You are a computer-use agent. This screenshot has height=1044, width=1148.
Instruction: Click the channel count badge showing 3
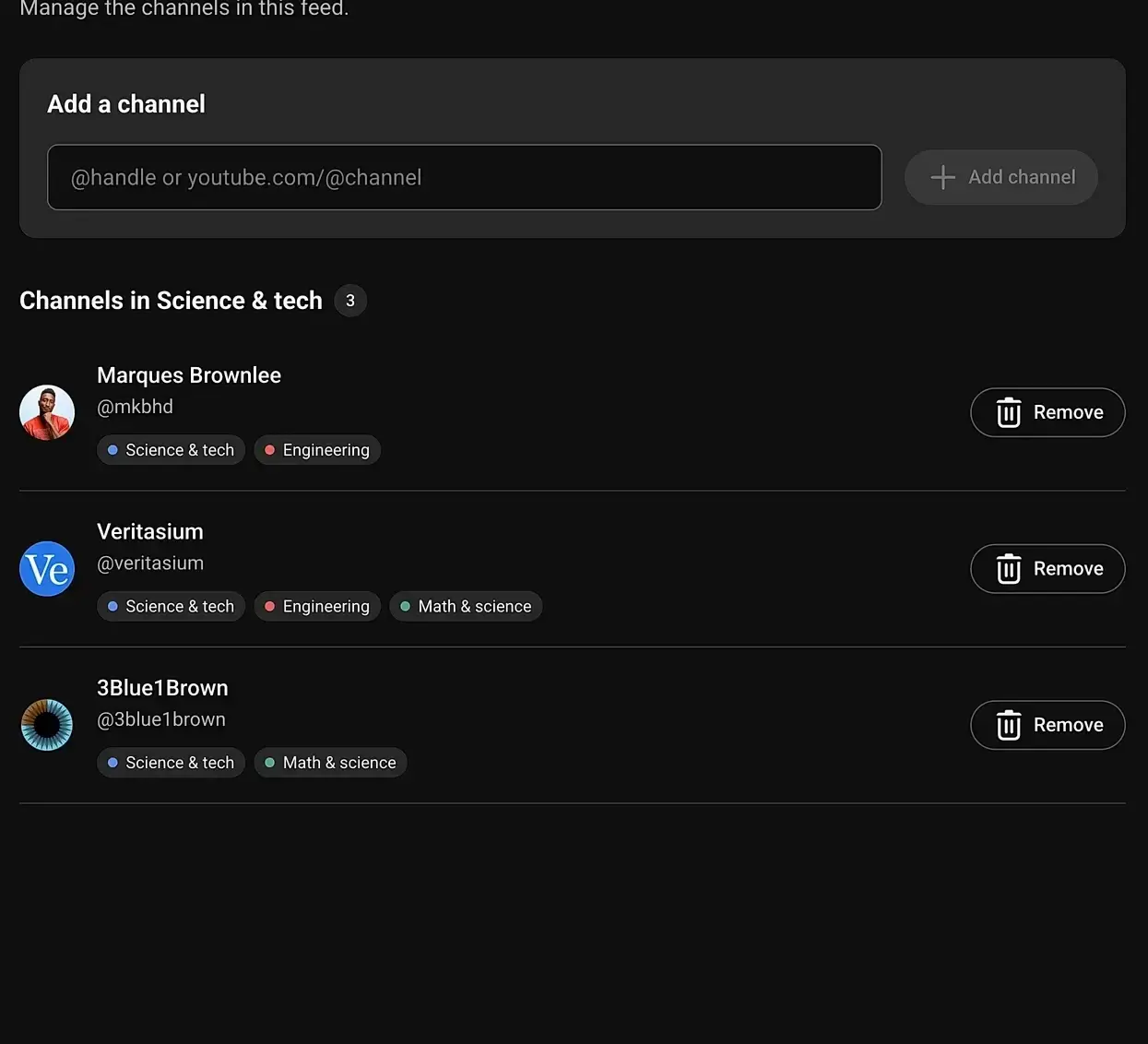click(350, 301)
